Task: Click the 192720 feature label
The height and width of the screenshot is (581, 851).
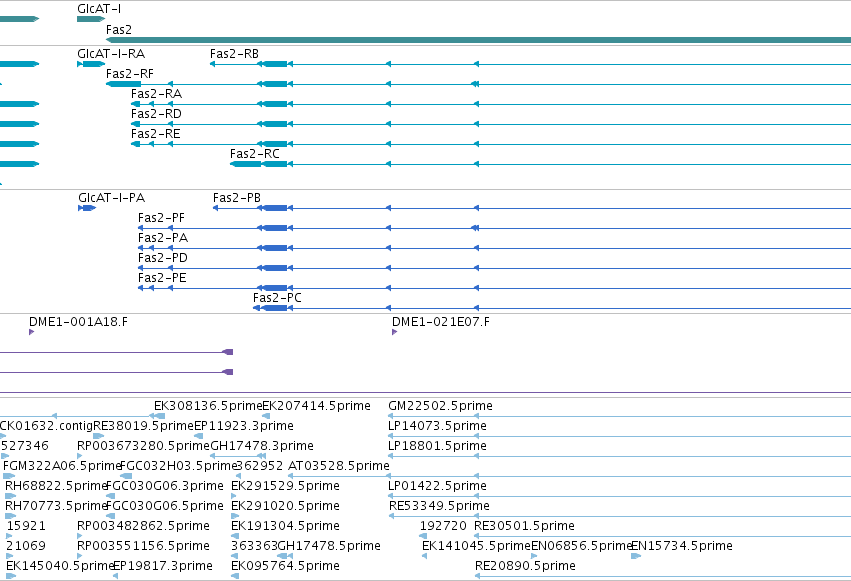Action: click(x=443, y=526)
